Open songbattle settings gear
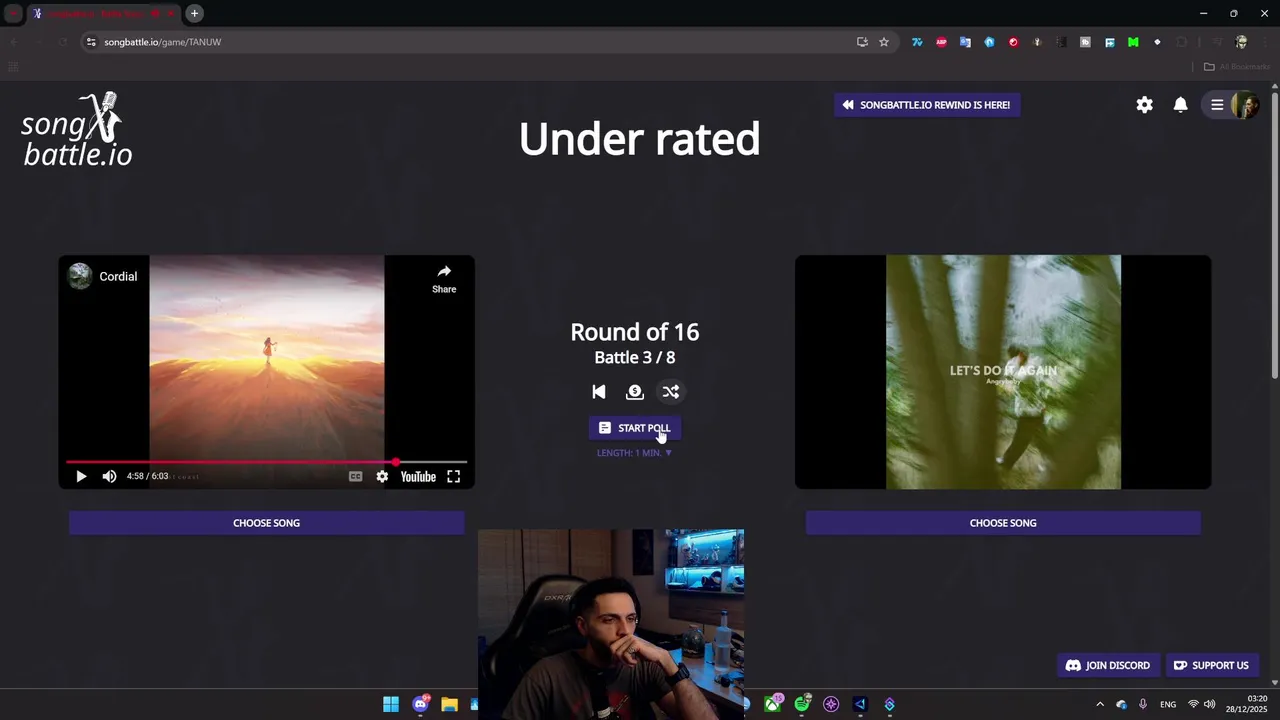 point(1145,105)
